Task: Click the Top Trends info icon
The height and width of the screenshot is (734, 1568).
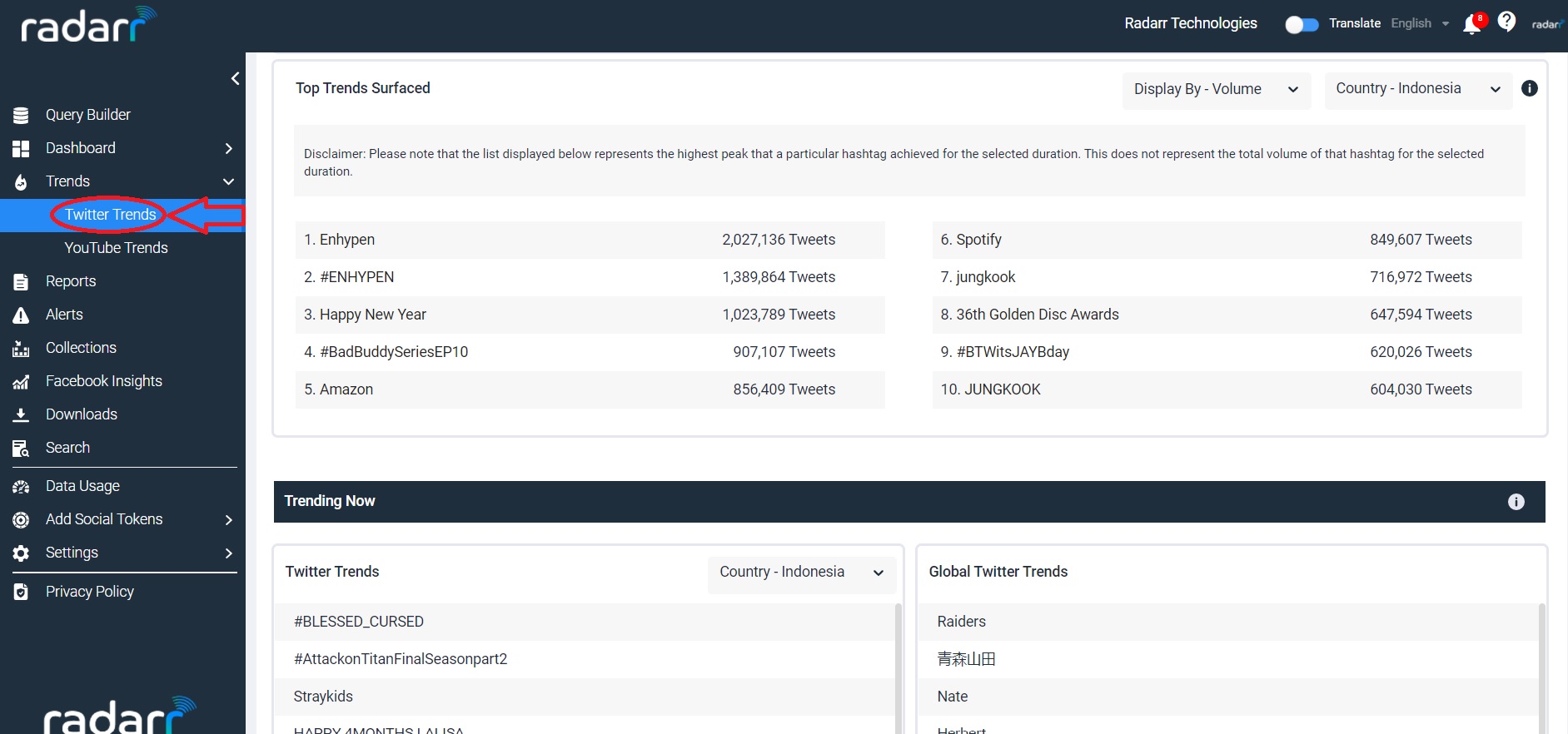Action: pyautogui.click(x=1530, y=88)
